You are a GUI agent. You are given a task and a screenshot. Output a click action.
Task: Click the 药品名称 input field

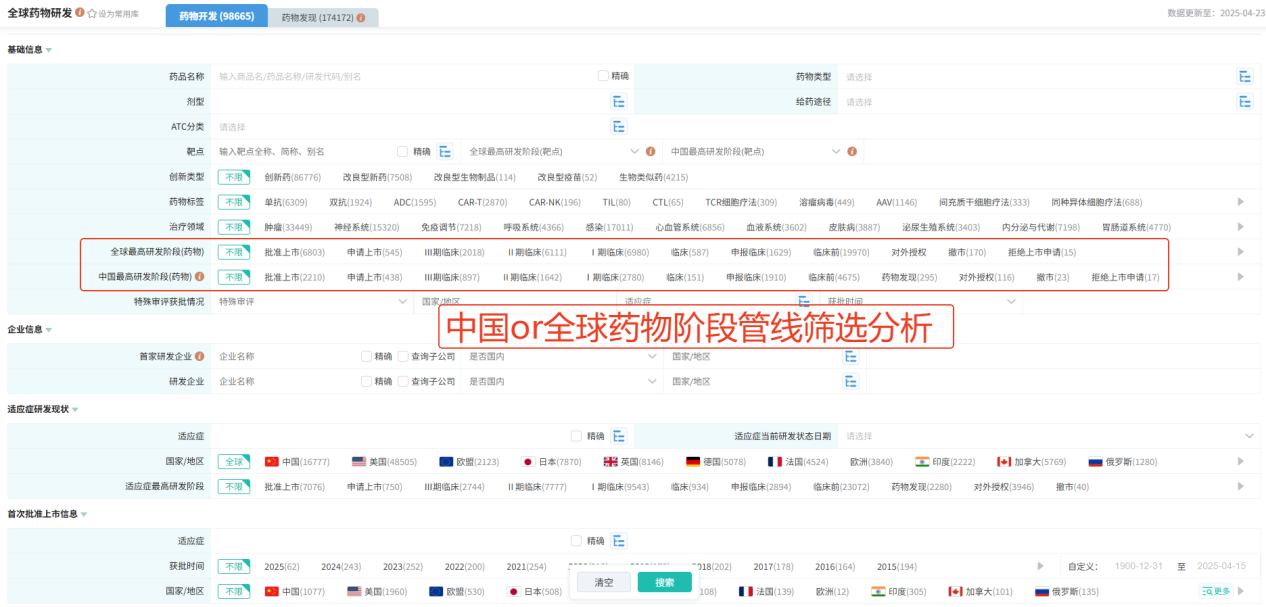400,76
